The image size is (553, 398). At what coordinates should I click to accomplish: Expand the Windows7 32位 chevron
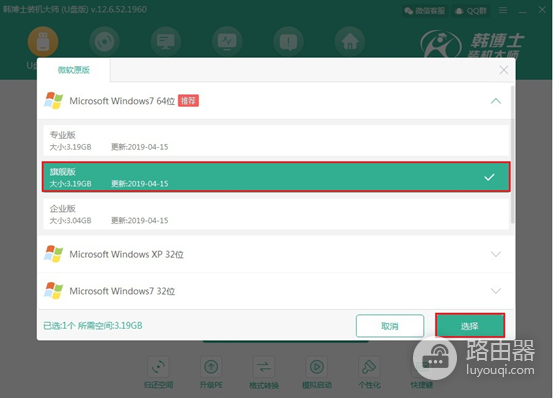coord(496,291)
